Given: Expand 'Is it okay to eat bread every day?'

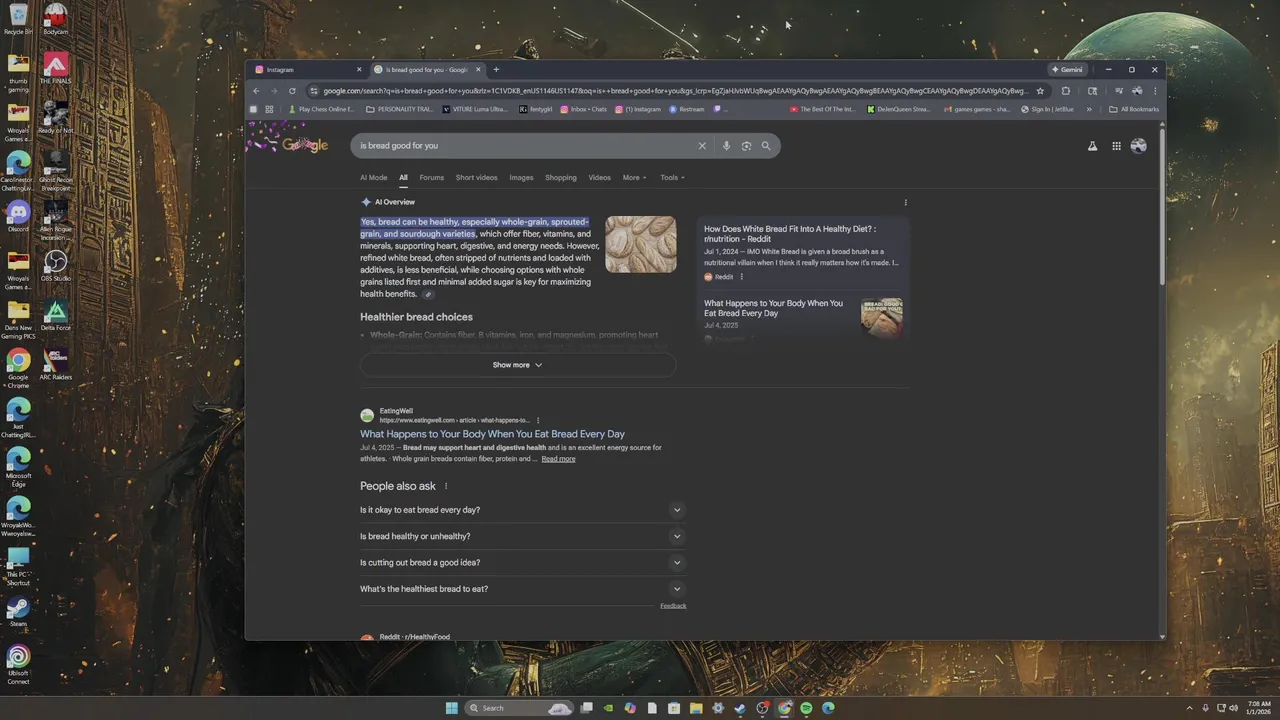Looking at the screenshot, I should tap(523, 510).
